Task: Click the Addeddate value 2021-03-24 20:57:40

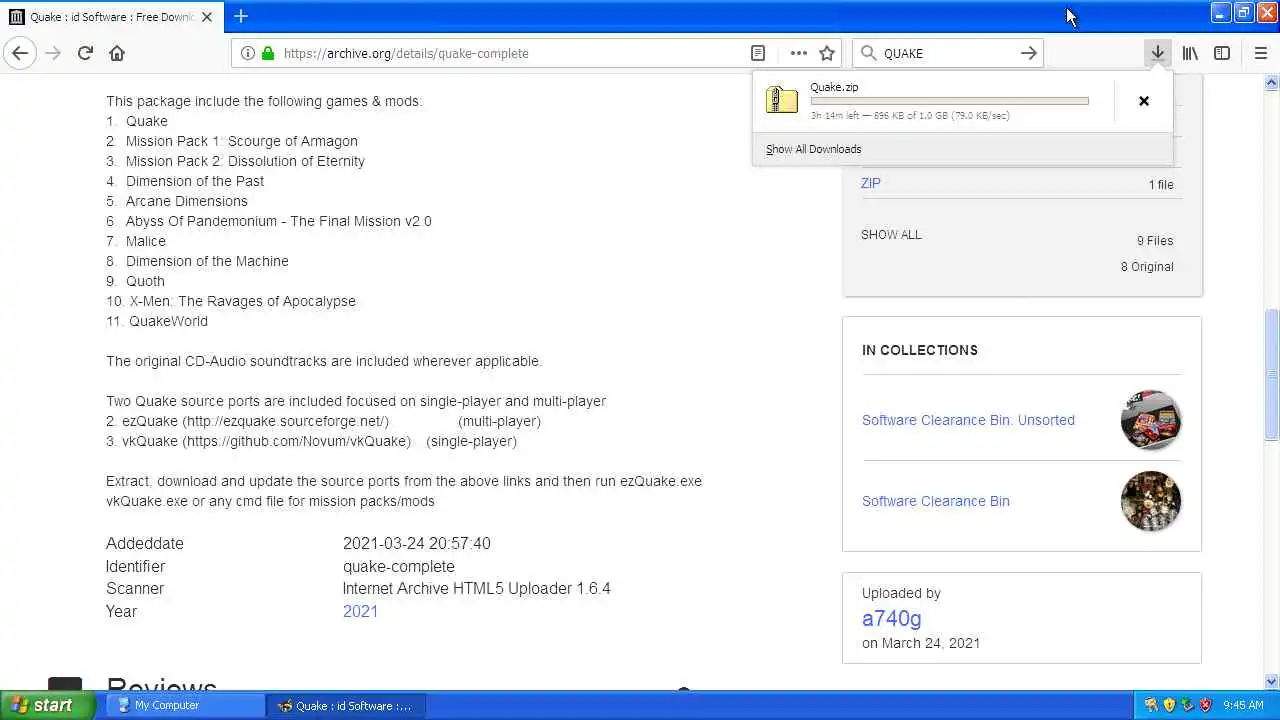Action: (416, 544)
